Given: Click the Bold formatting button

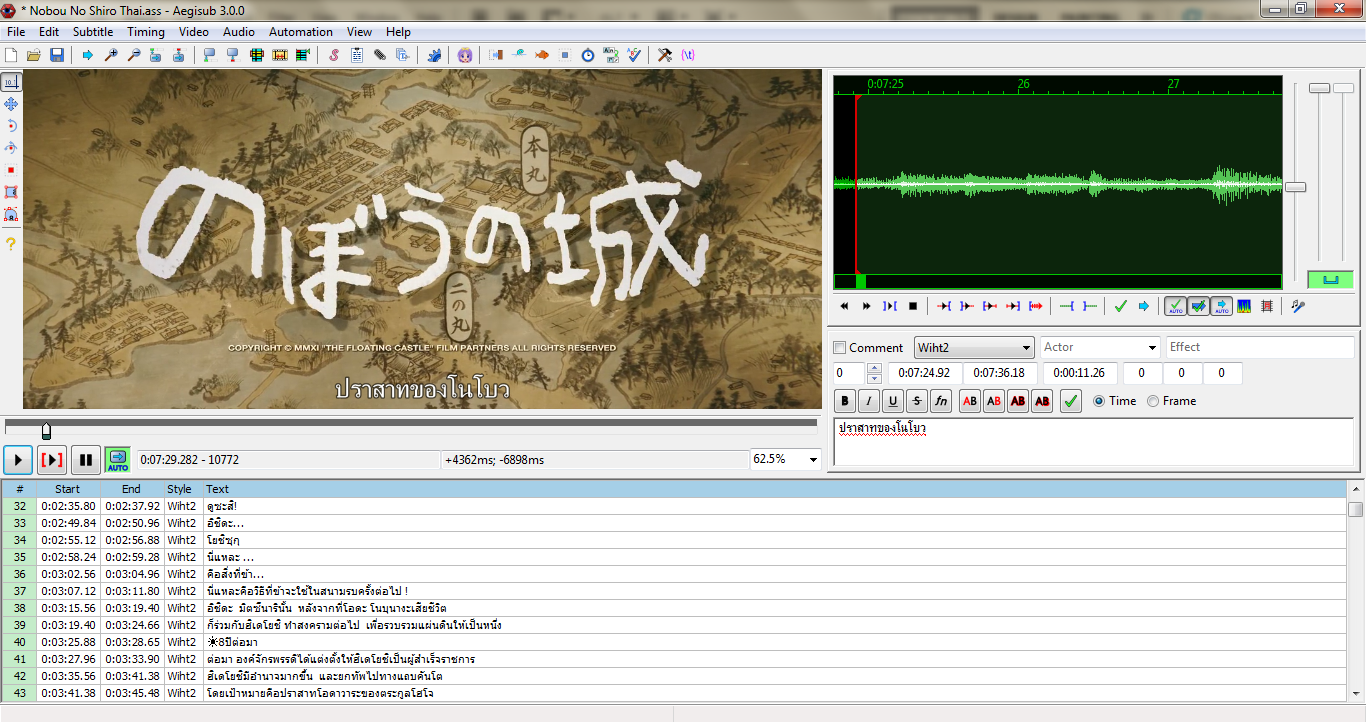Looking at the screenshot, I should pyautogui.click(x=845, y=401).
